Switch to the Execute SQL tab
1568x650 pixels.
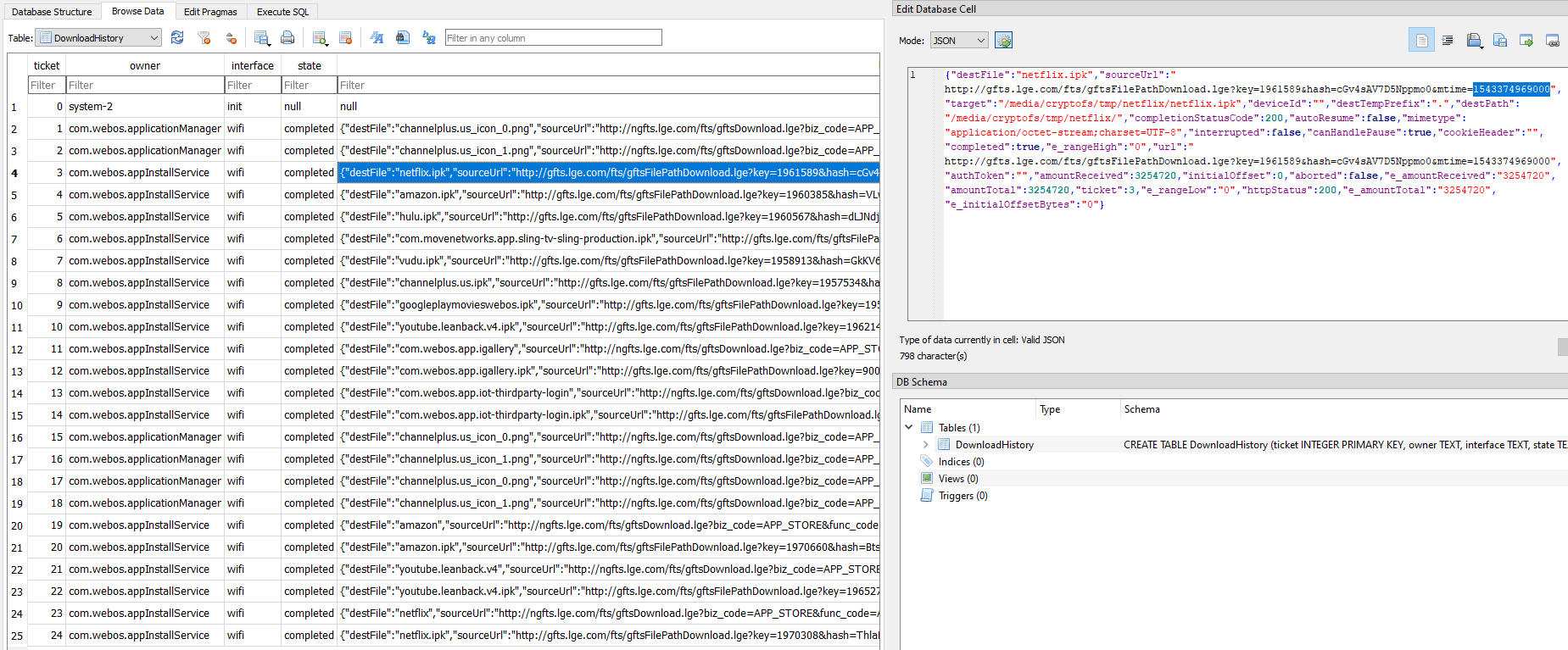coord(282,12)
